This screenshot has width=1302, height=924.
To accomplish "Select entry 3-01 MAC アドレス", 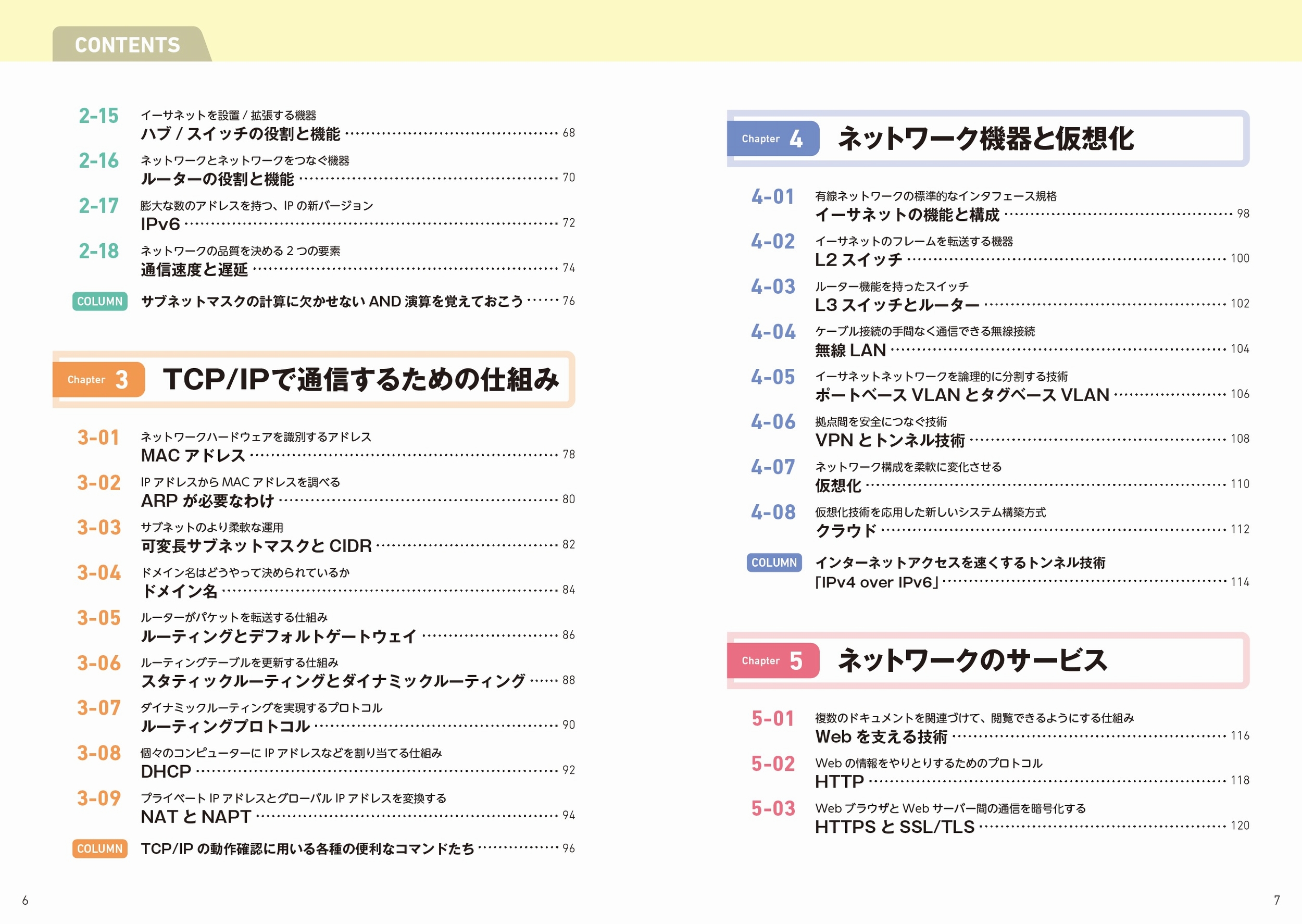I will [327, 446].
